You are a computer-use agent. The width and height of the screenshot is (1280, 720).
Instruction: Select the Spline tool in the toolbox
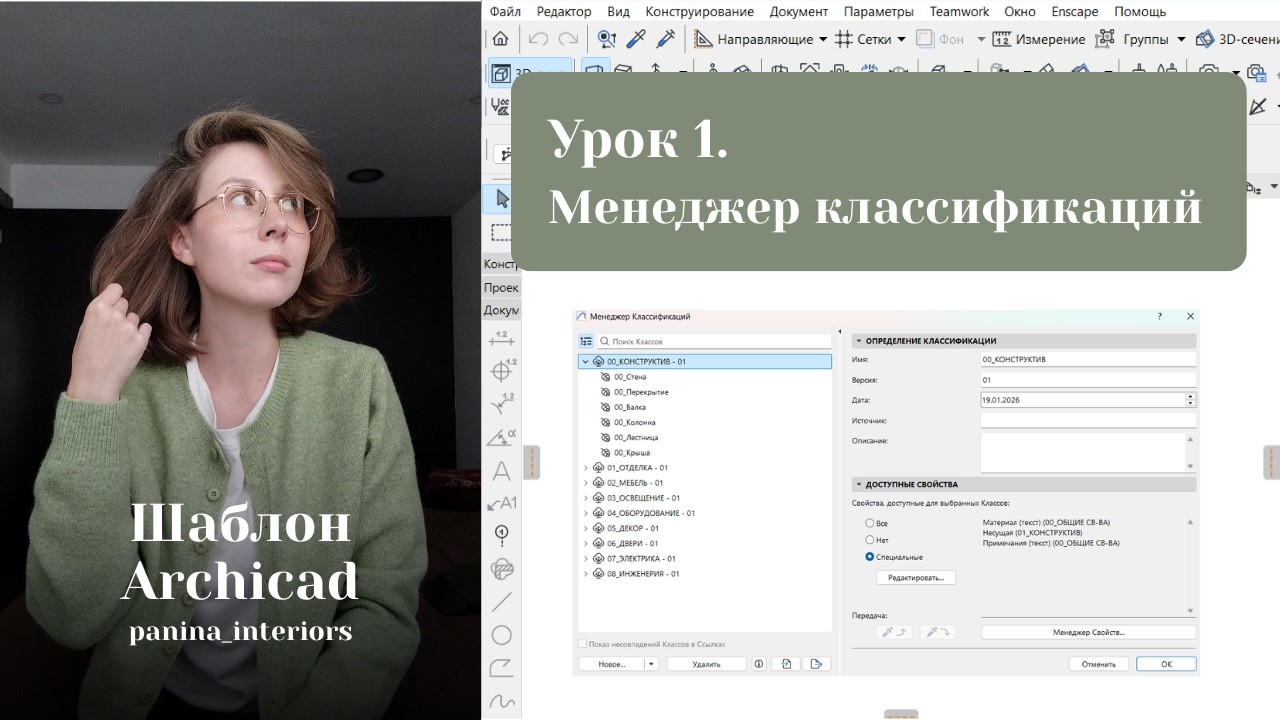click(502, 700)
